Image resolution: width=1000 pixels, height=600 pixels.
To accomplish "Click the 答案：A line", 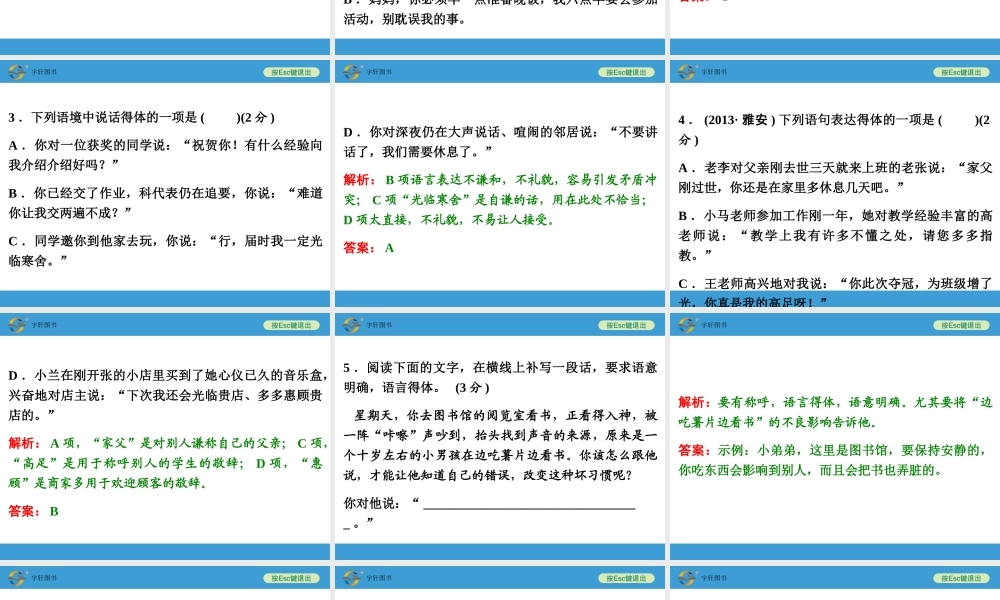I will coord(369,248).
